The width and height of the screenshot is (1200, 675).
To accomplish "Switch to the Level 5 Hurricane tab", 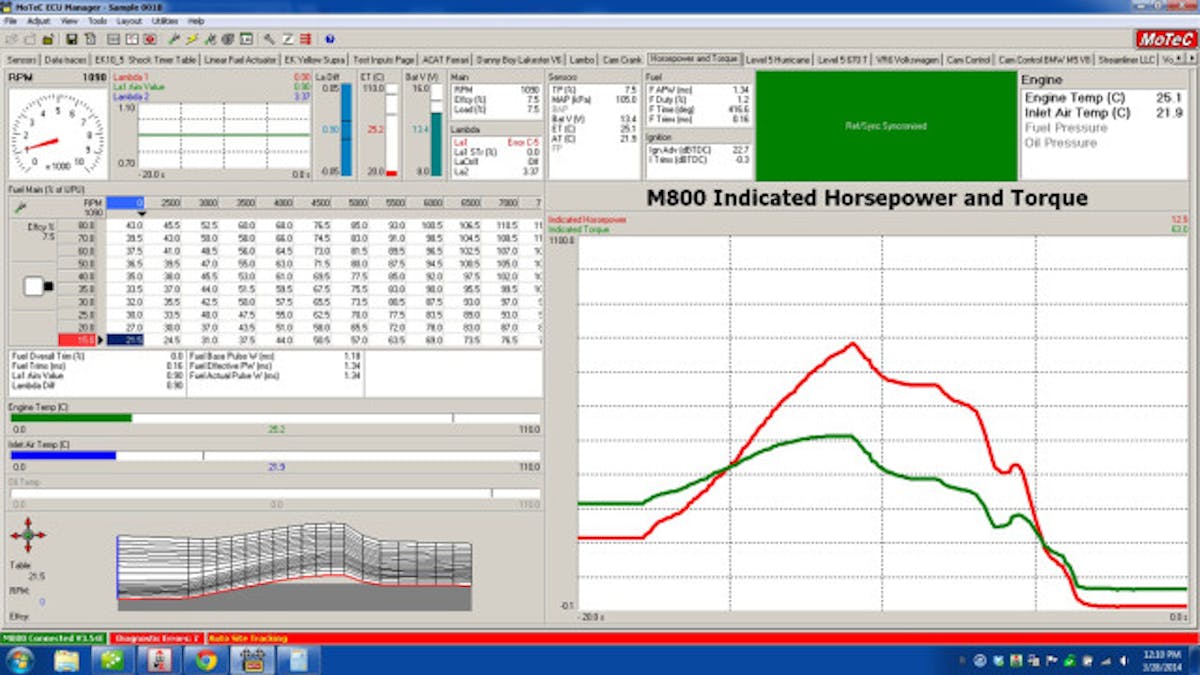I will (779, 60).
